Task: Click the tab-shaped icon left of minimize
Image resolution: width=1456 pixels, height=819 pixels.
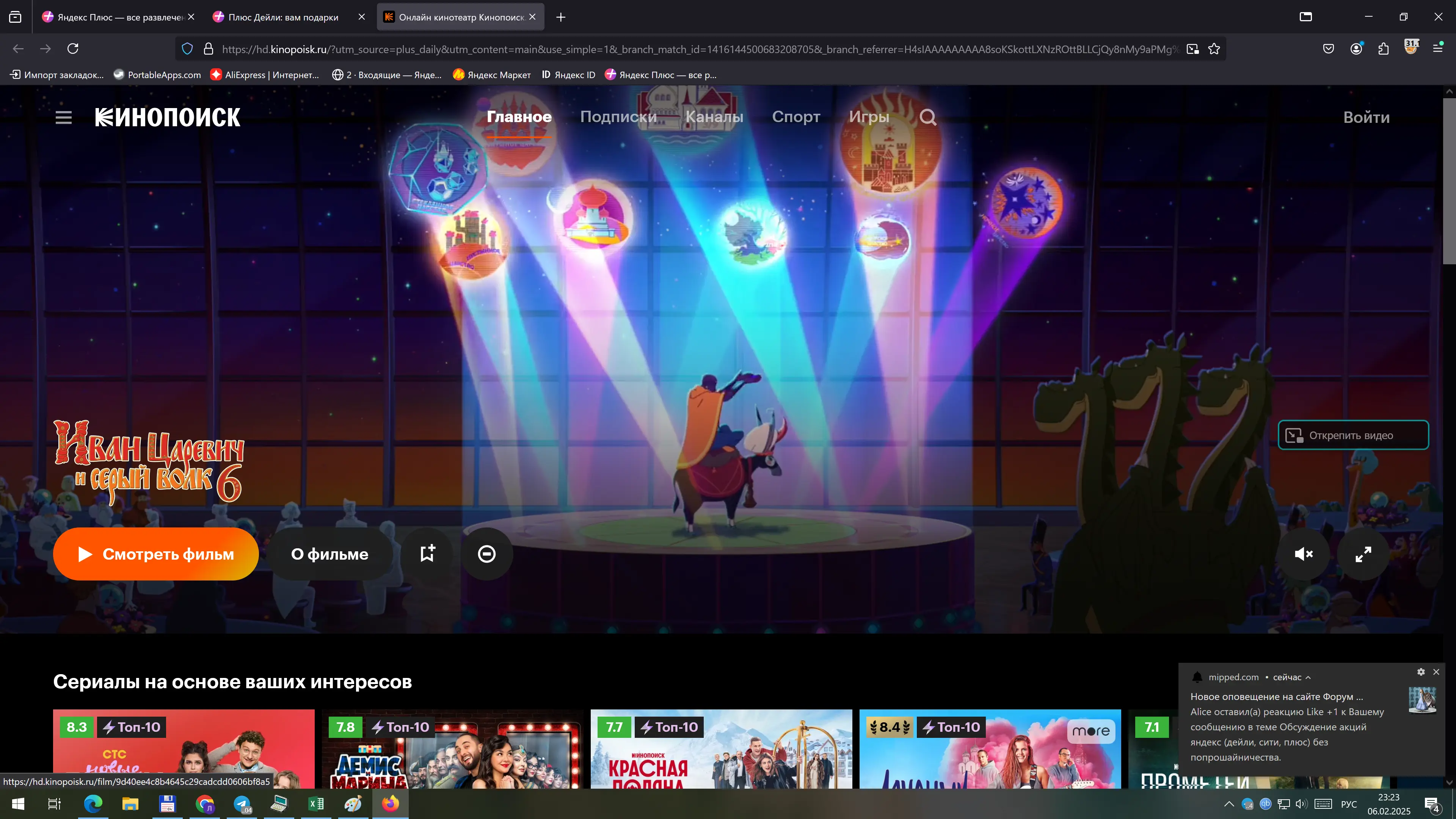Action: tap(1305, 17)
